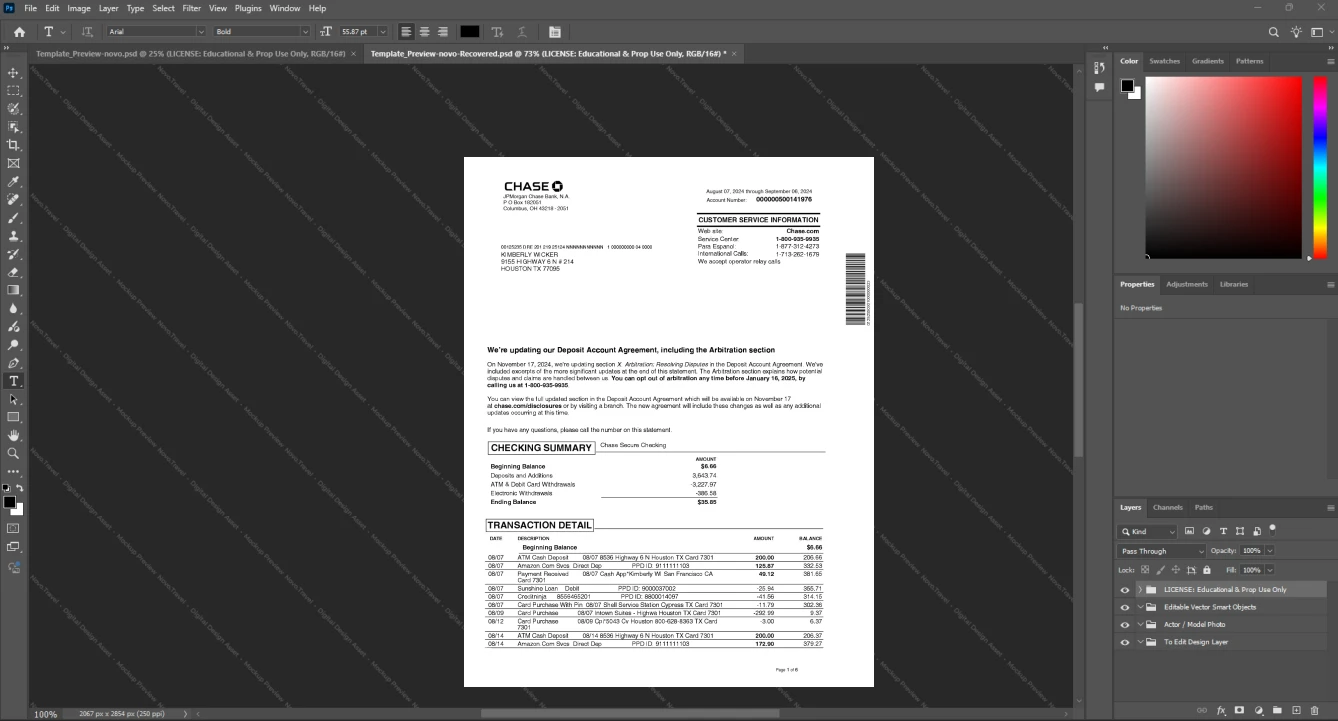Screen dimensions: 1338x721
Task: Hide the To Edit Design Layer group
Action: (x=1125, y=642)
